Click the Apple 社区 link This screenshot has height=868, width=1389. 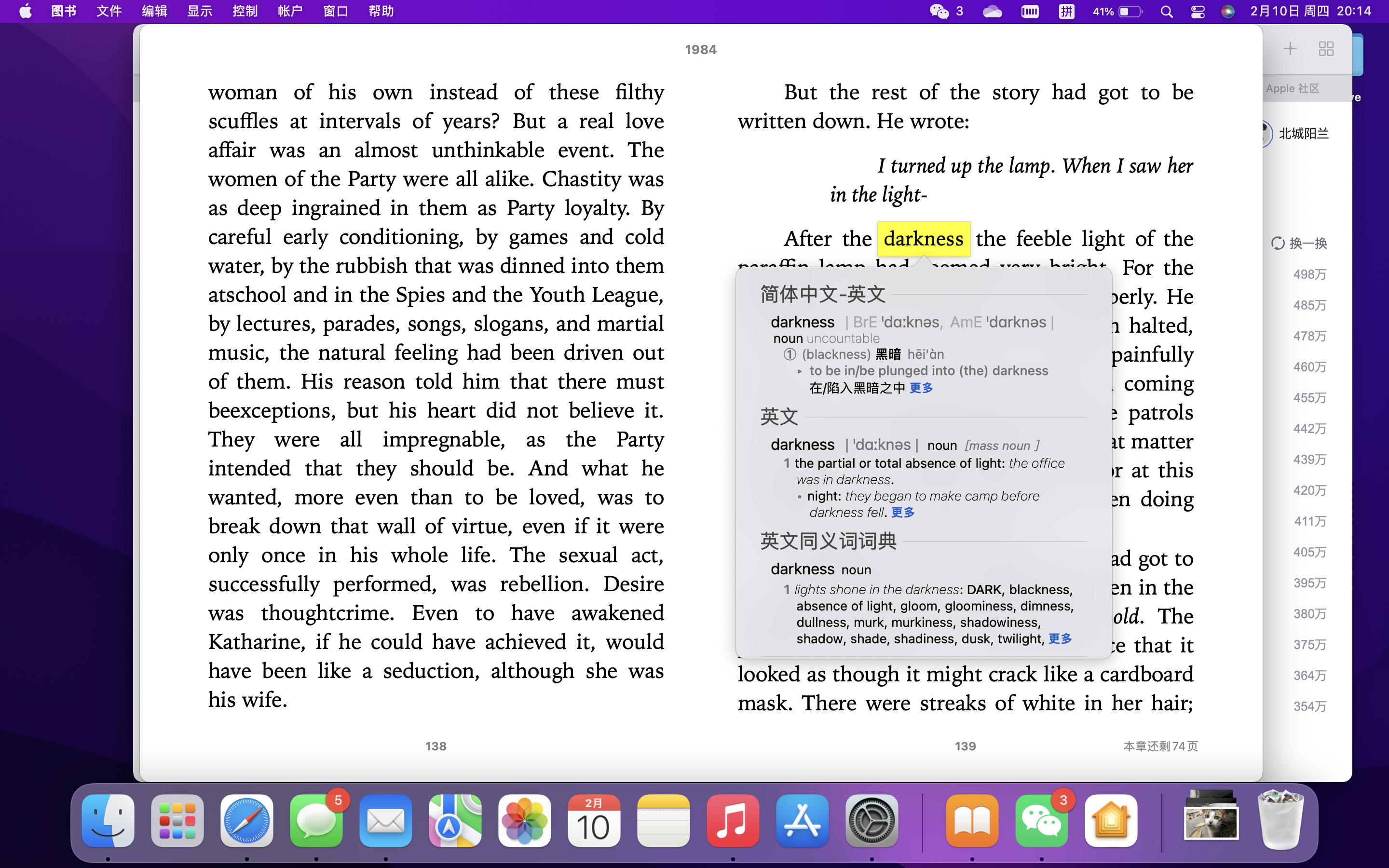(1293, 88)
